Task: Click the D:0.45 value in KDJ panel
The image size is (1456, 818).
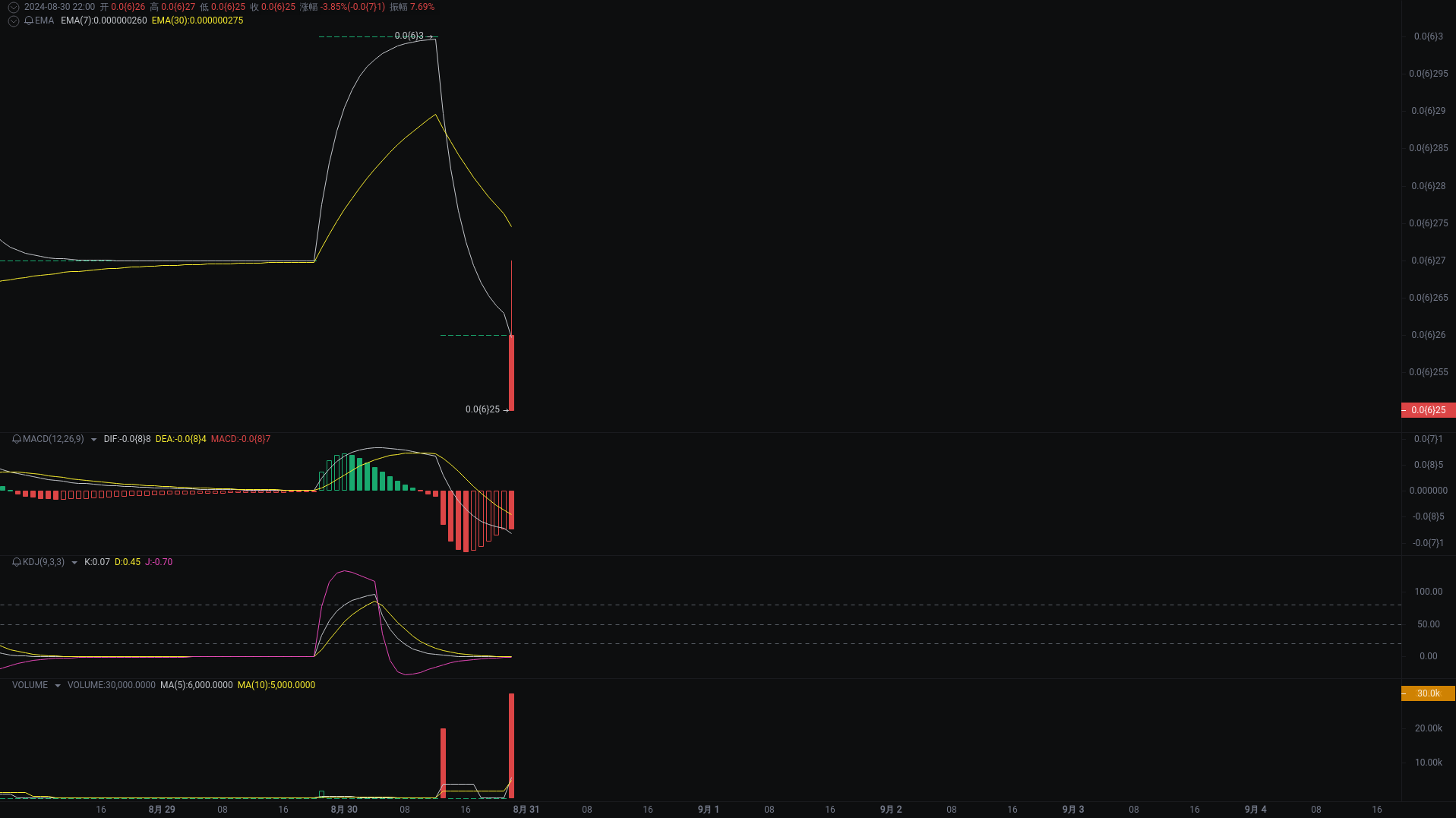Action: pos(128,562)
